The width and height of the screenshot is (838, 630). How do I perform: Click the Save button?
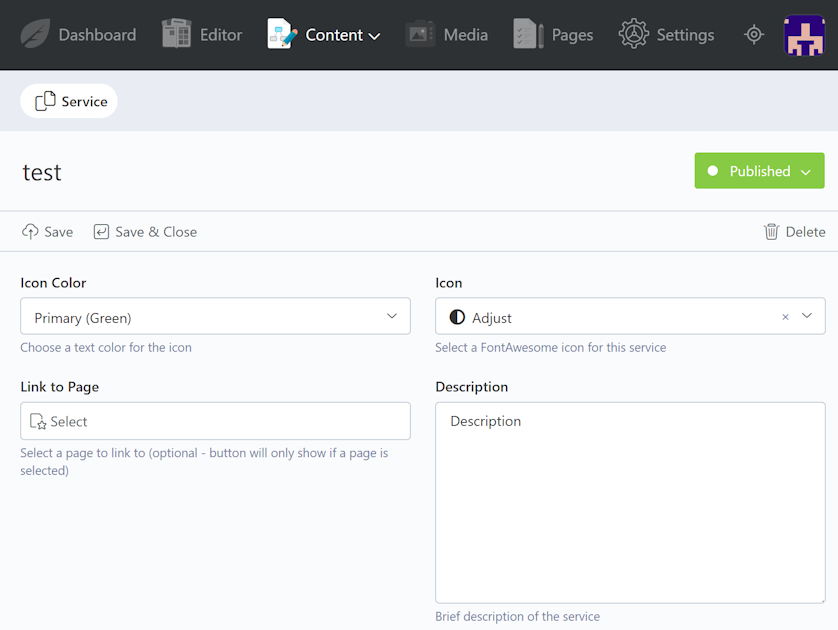click(x=47, y=232)
